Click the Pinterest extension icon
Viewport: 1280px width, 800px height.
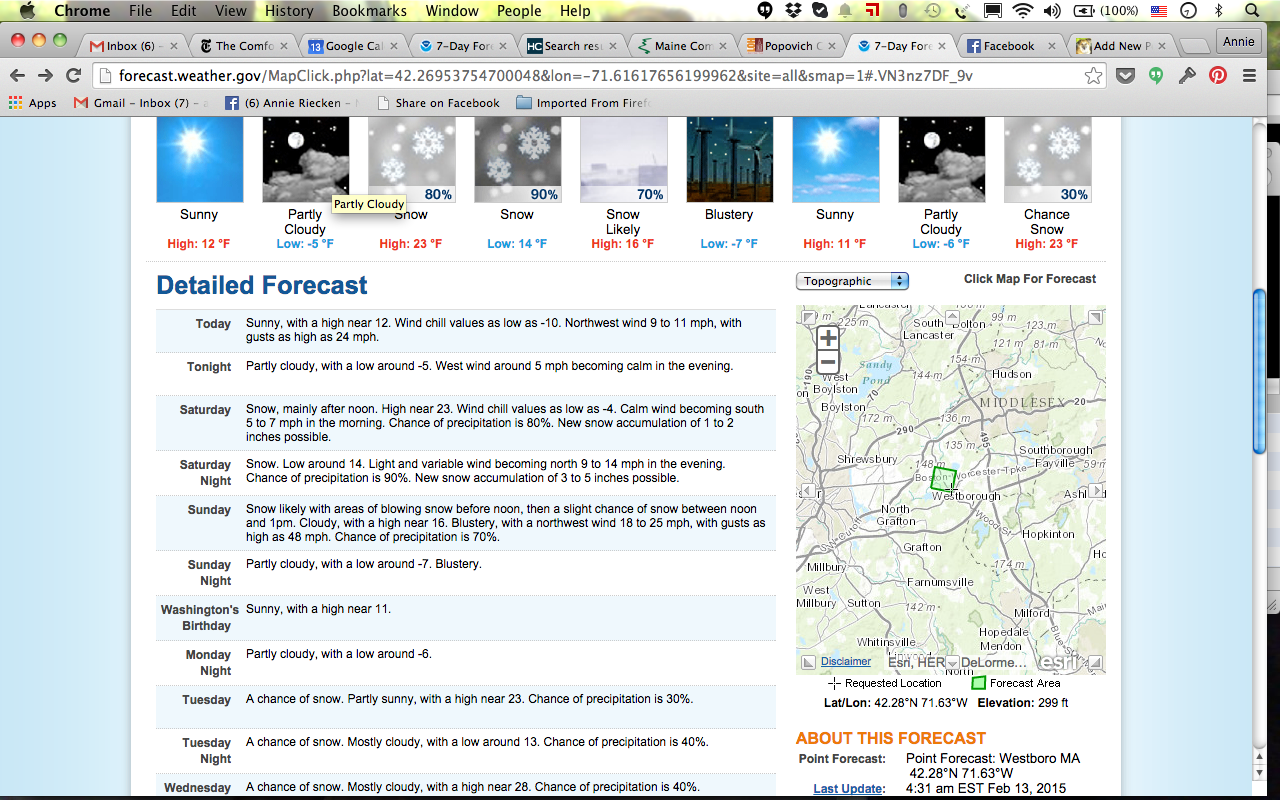tap(1218, 76)
